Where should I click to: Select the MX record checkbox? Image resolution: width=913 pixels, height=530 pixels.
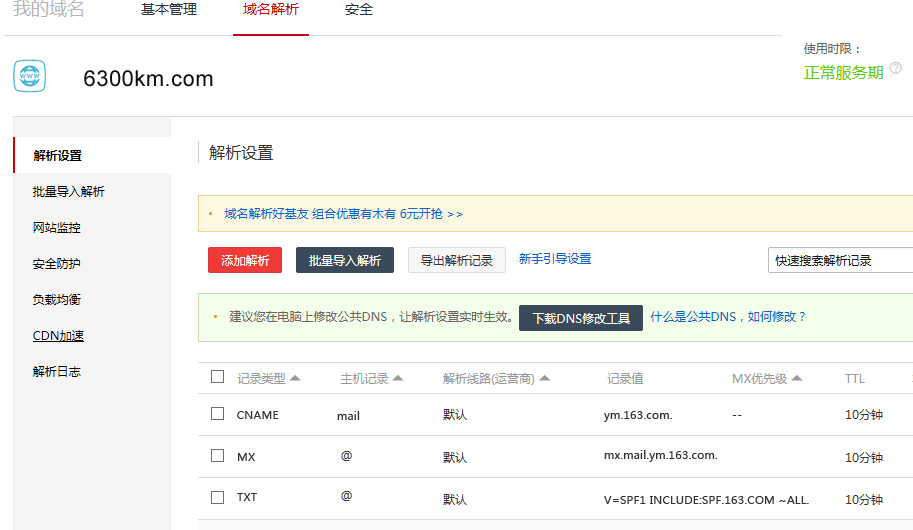click(x=218, y=455)
